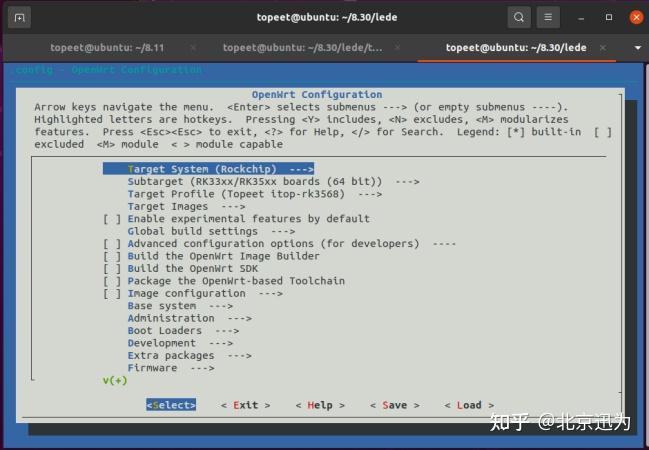Click the < Save > button
The height and width of the screenshot is (450, 649).
point(394,405)
